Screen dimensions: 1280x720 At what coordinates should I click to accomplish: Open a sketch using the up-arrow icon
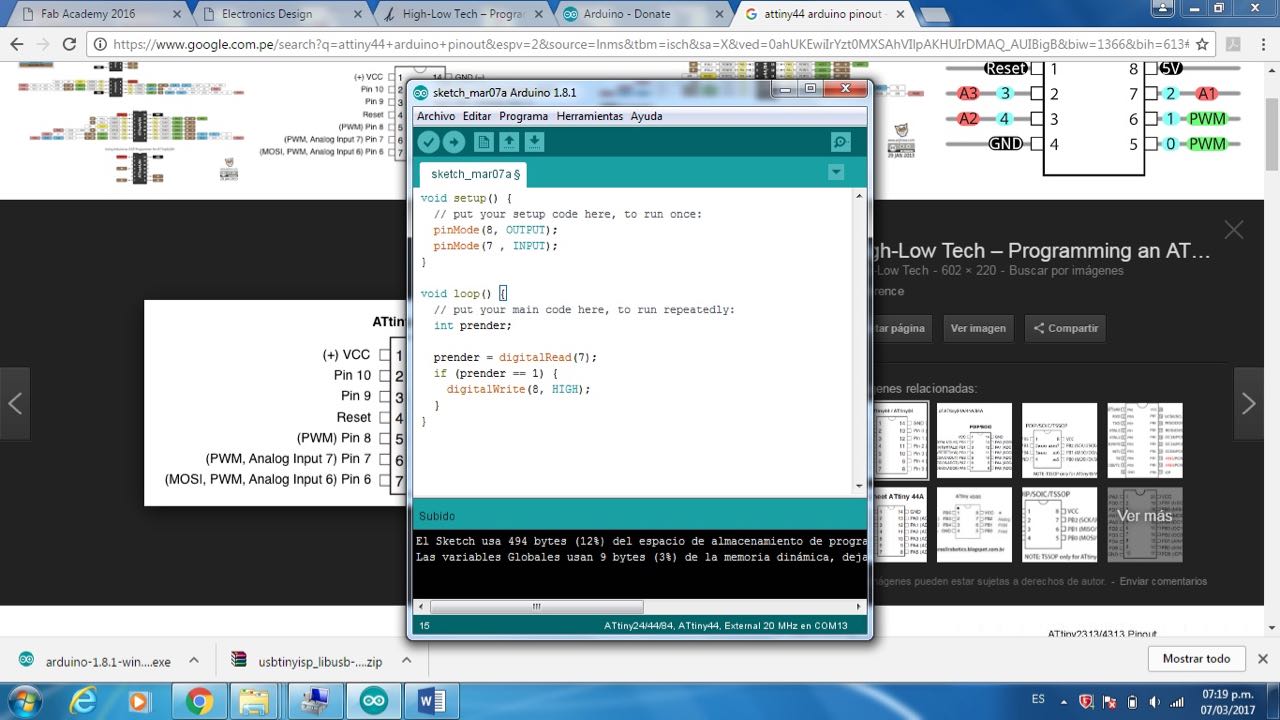tap(509, 142)
